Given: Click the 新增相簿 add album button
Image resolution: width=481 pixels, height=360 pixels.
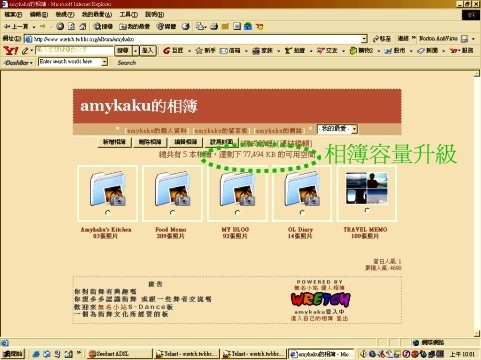Looking at the screenshot, I should pyautogui.click(x=114, y=142).
